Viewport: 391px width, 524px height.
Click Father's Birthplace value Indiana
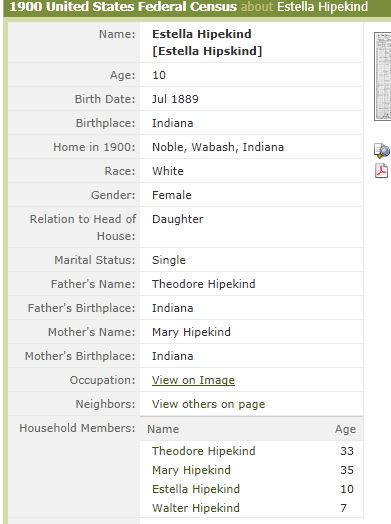click(x=172, y=308)
